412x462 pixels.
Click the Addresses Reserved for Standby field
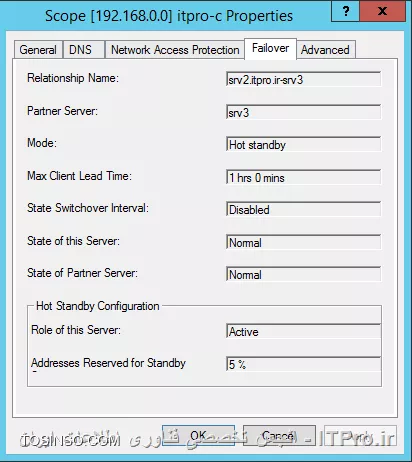pos(303,364)
